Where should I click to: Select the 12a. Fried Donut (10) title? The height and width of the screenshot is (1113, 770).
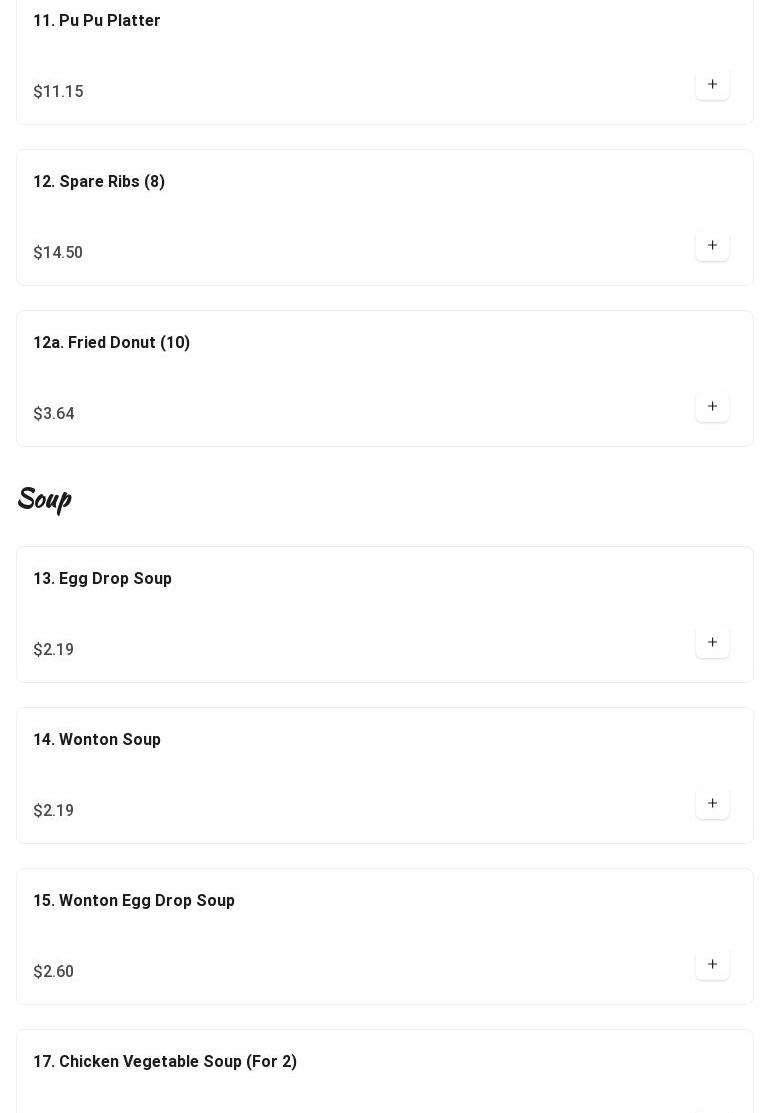(111, 343)
